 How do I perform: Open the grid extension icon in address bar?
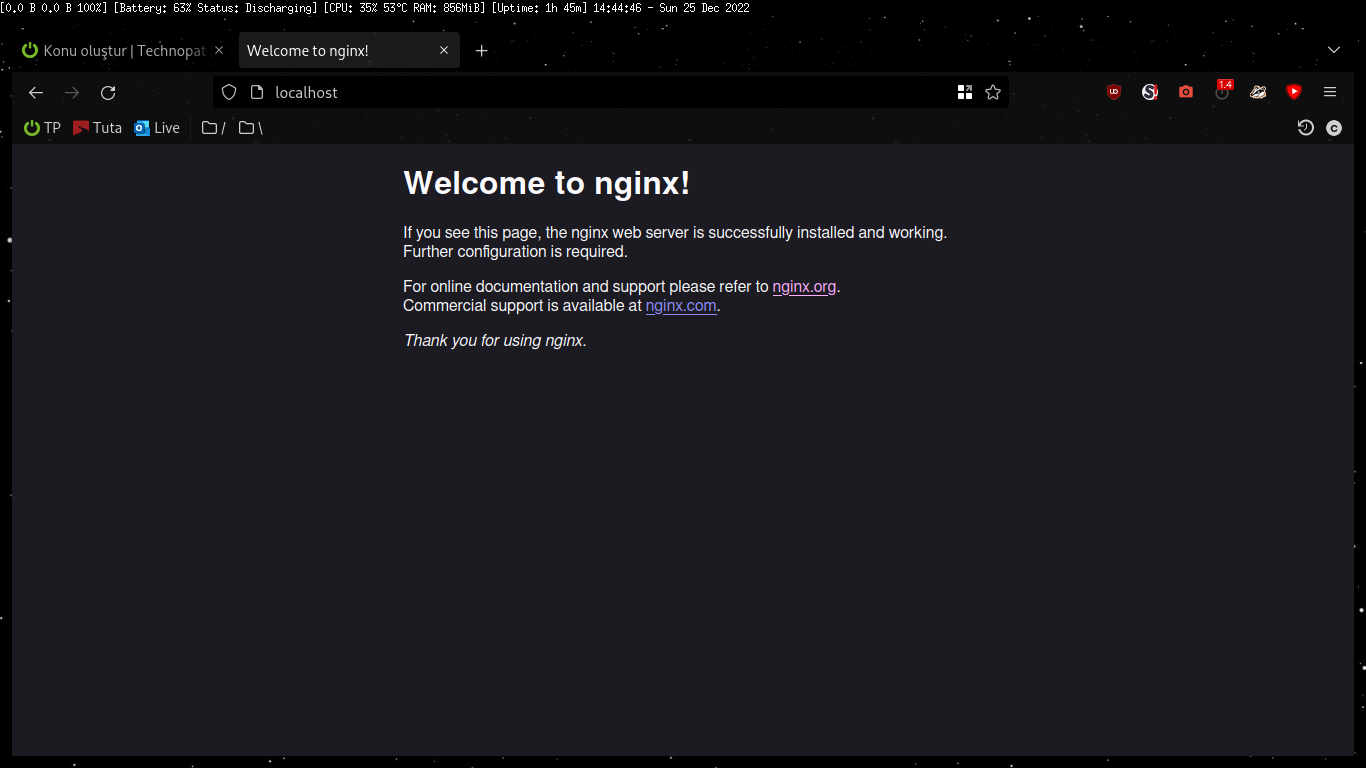tap(965, 93)
